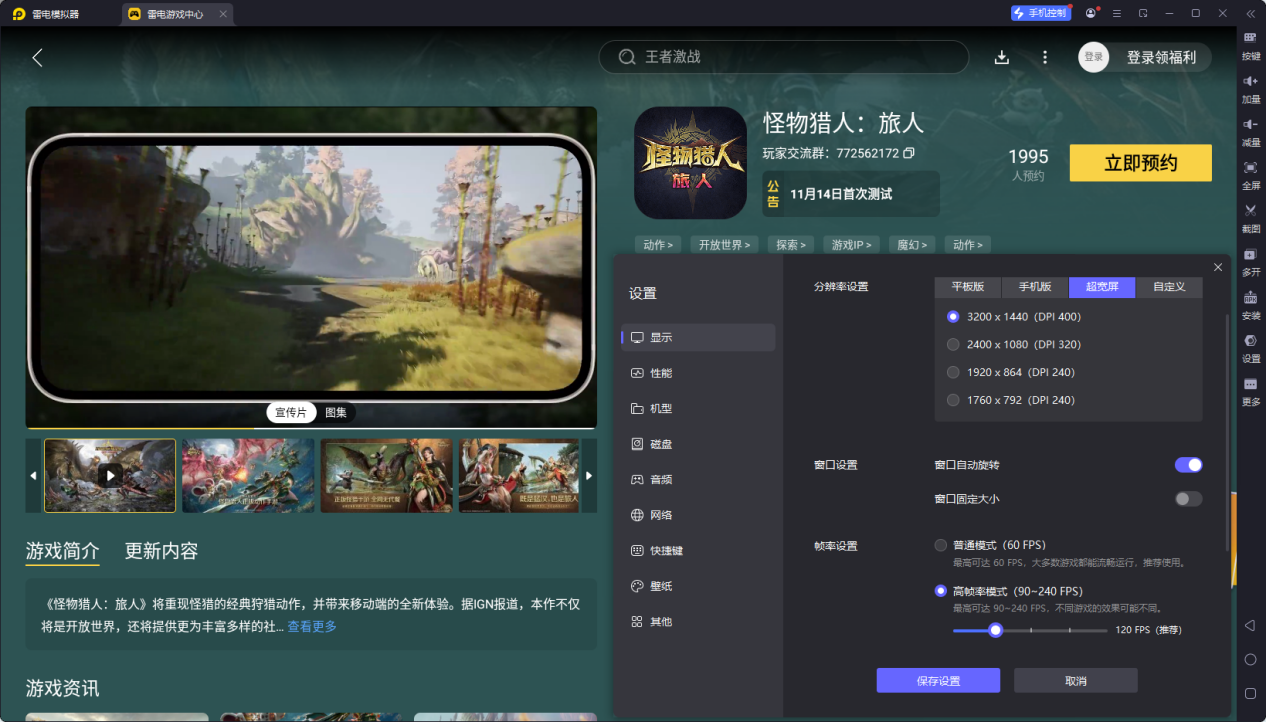The image size is (1266, 722).
Task: Switch to 手机版 resolution tab
Action: [1035, 287]
